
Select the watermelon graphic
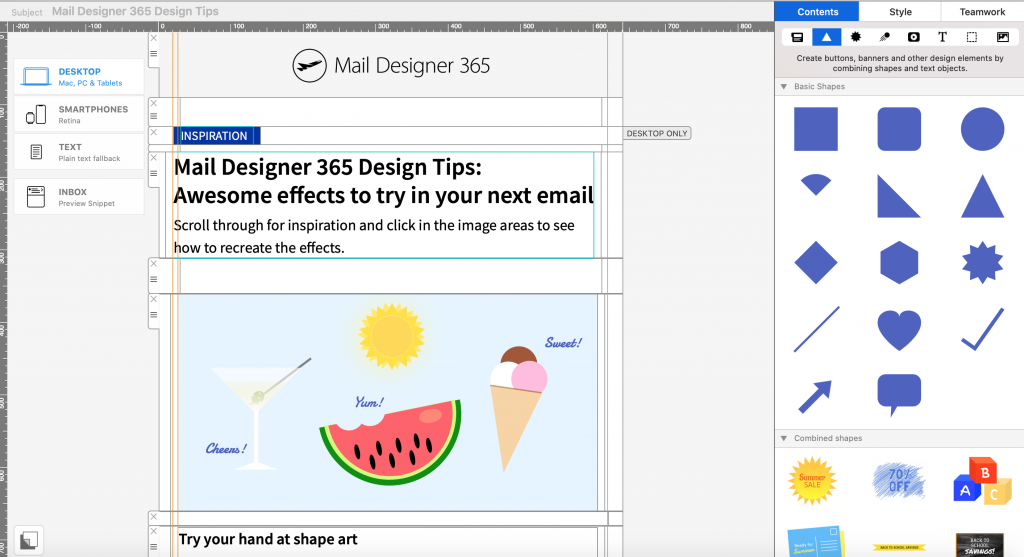391,442
